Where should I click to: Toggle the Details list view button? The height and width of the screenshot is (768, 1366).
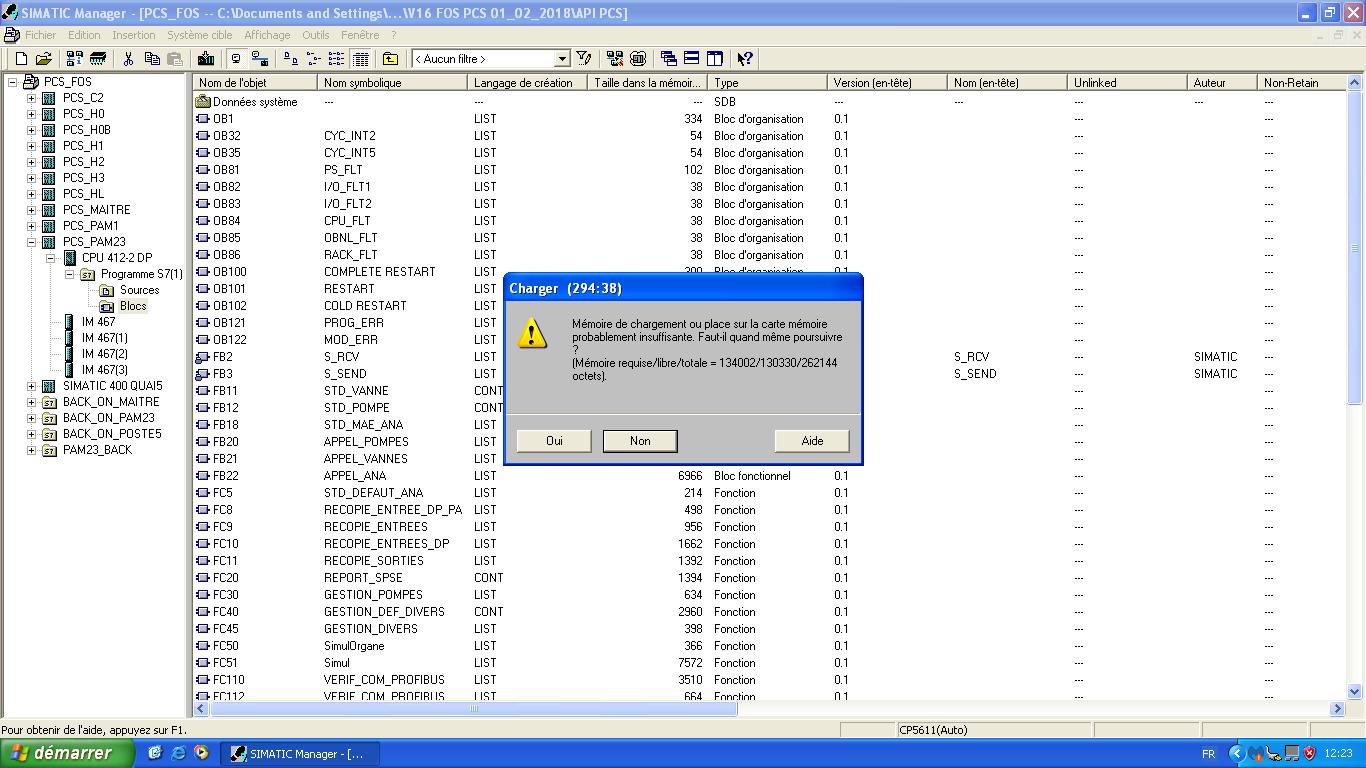pos(361,59)
